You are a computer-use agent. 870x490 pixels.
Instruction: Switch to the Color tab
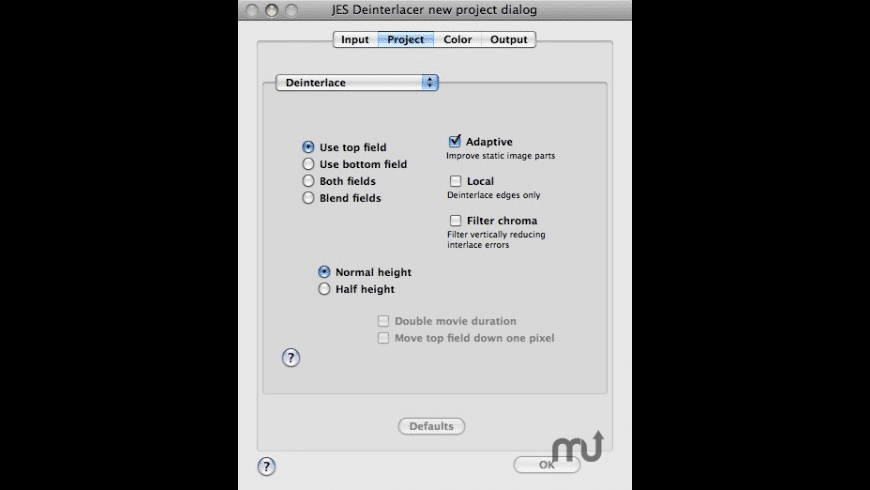(x=458, y=39)
